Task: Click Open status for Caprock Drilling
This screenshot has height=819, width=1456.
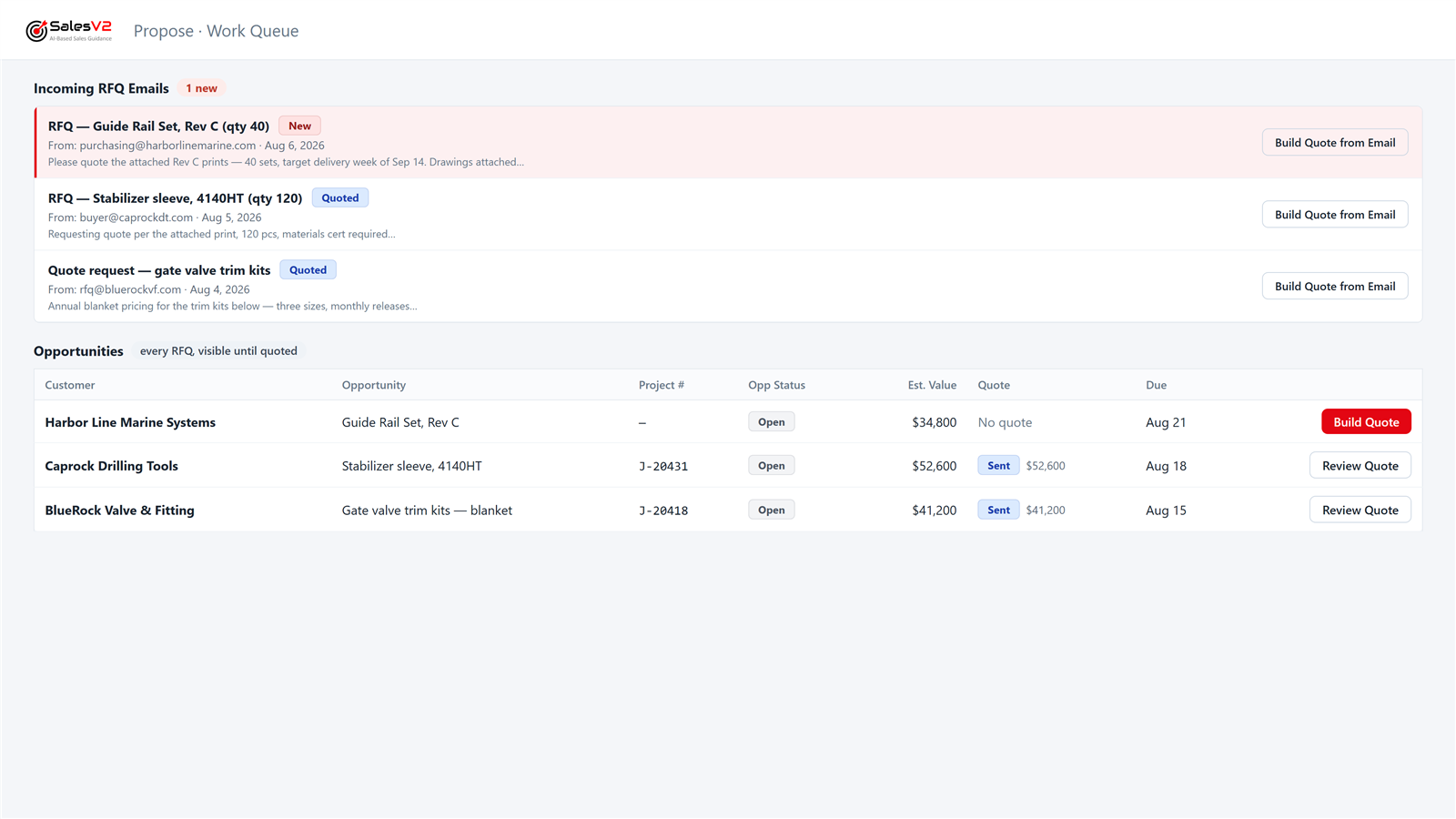Action: [x=772, y=466]
